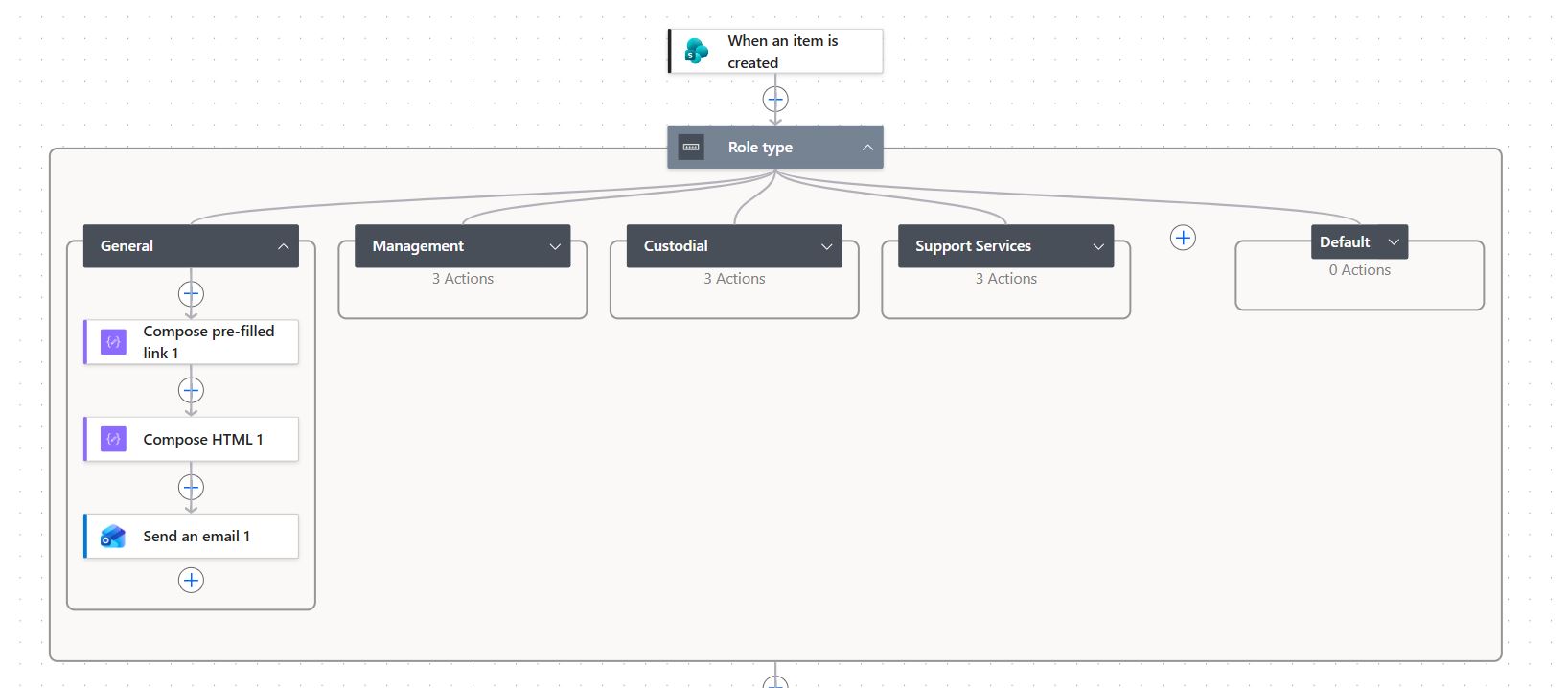This screenshot has height=688, width=1568.
Task: Insert step between trigger and Role type
Action: pos(775,99)
